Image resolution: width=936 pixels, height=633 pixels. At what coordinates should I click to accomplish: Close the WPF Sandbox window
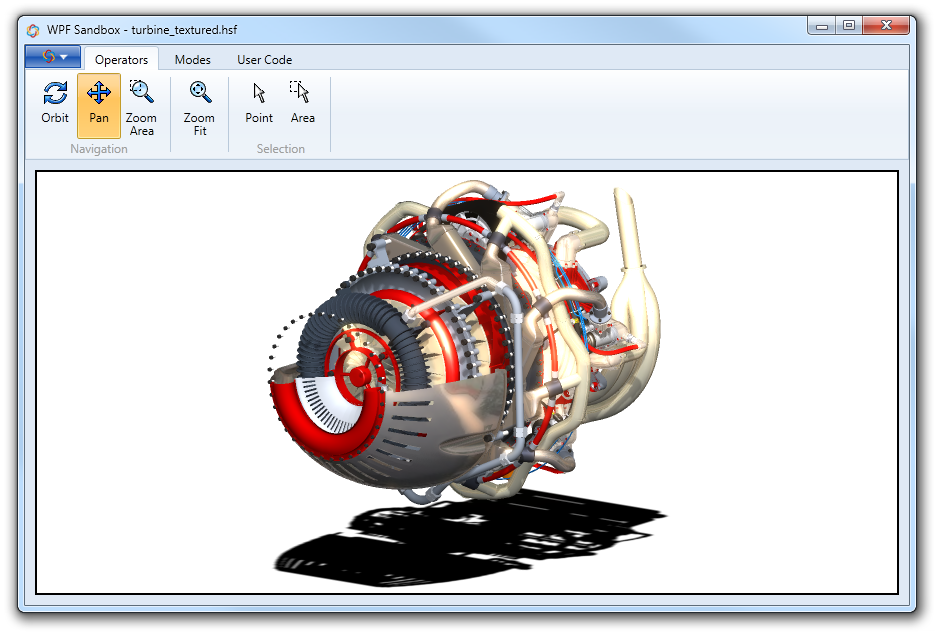(x=885, y=26)
